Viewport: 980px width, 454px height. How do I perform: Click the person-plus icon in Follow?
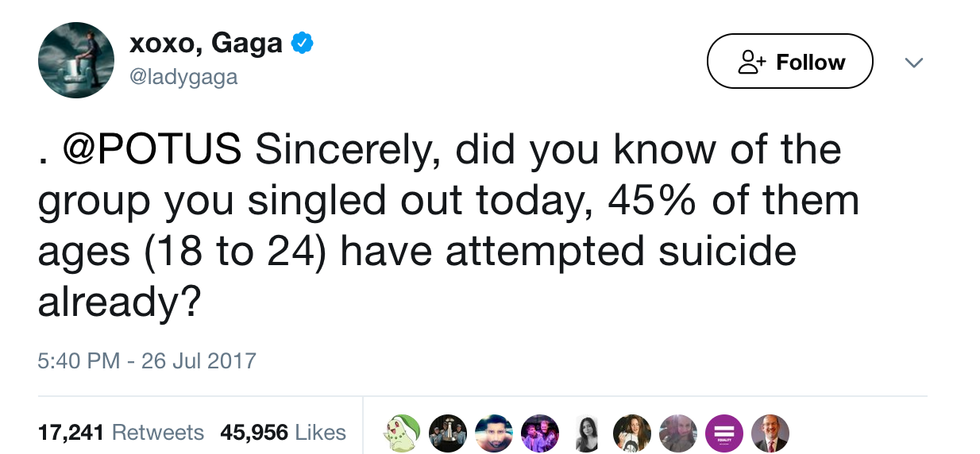[750, 62]
